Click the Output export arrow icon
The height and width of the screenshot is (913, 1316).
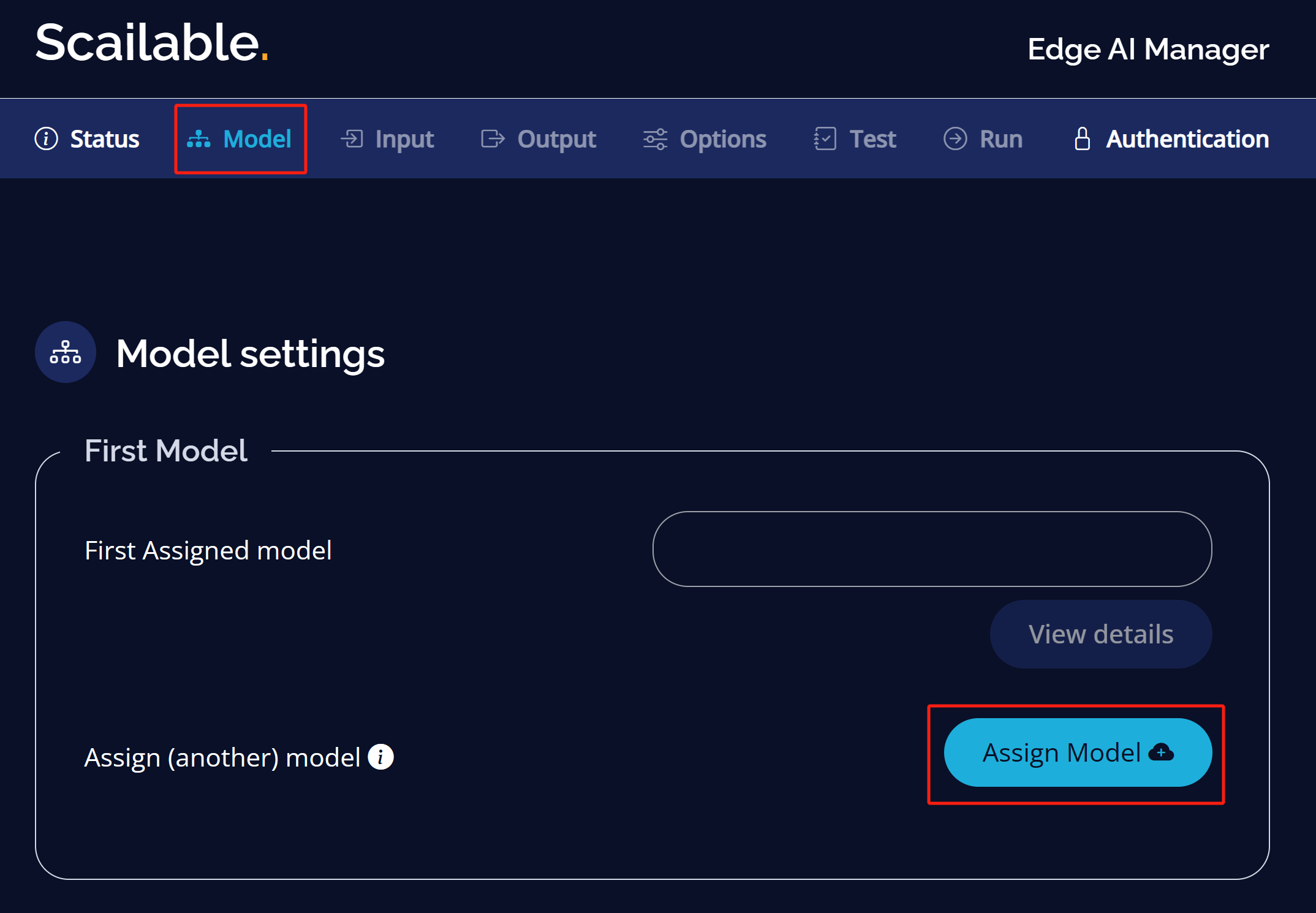click(x=493, y=139)
